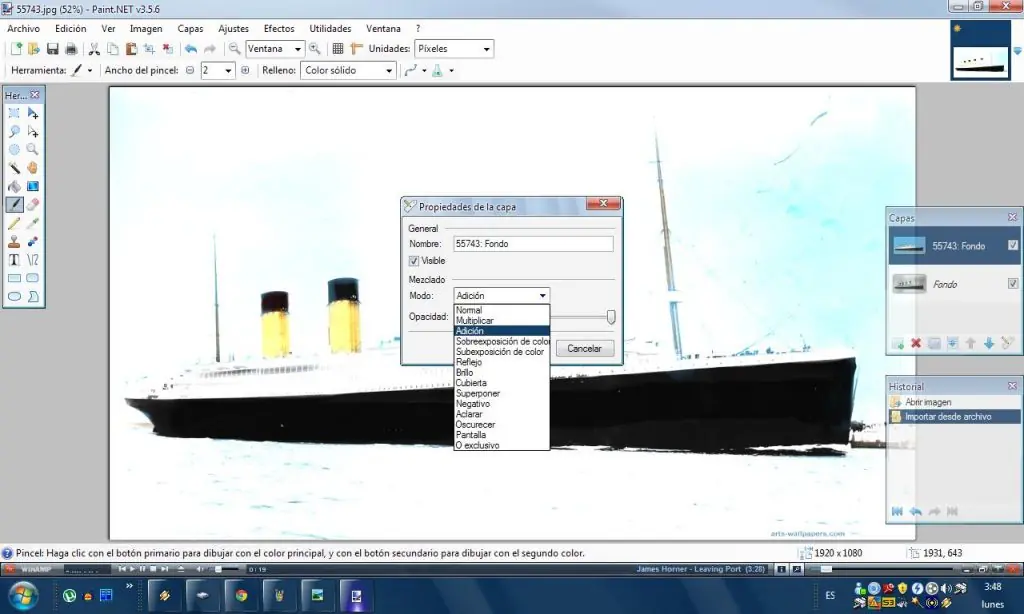Screen dimensions: 1024x614
Task: Click the Save icon in toolbar
Action: (x=53, y=49)
